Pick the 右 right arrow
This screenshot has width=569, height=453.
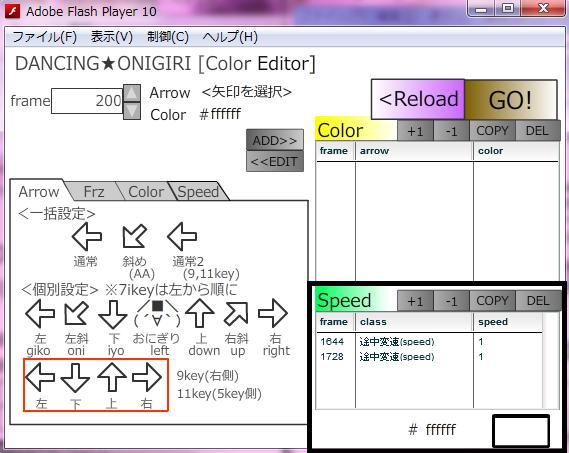click(x=273, y=313)
